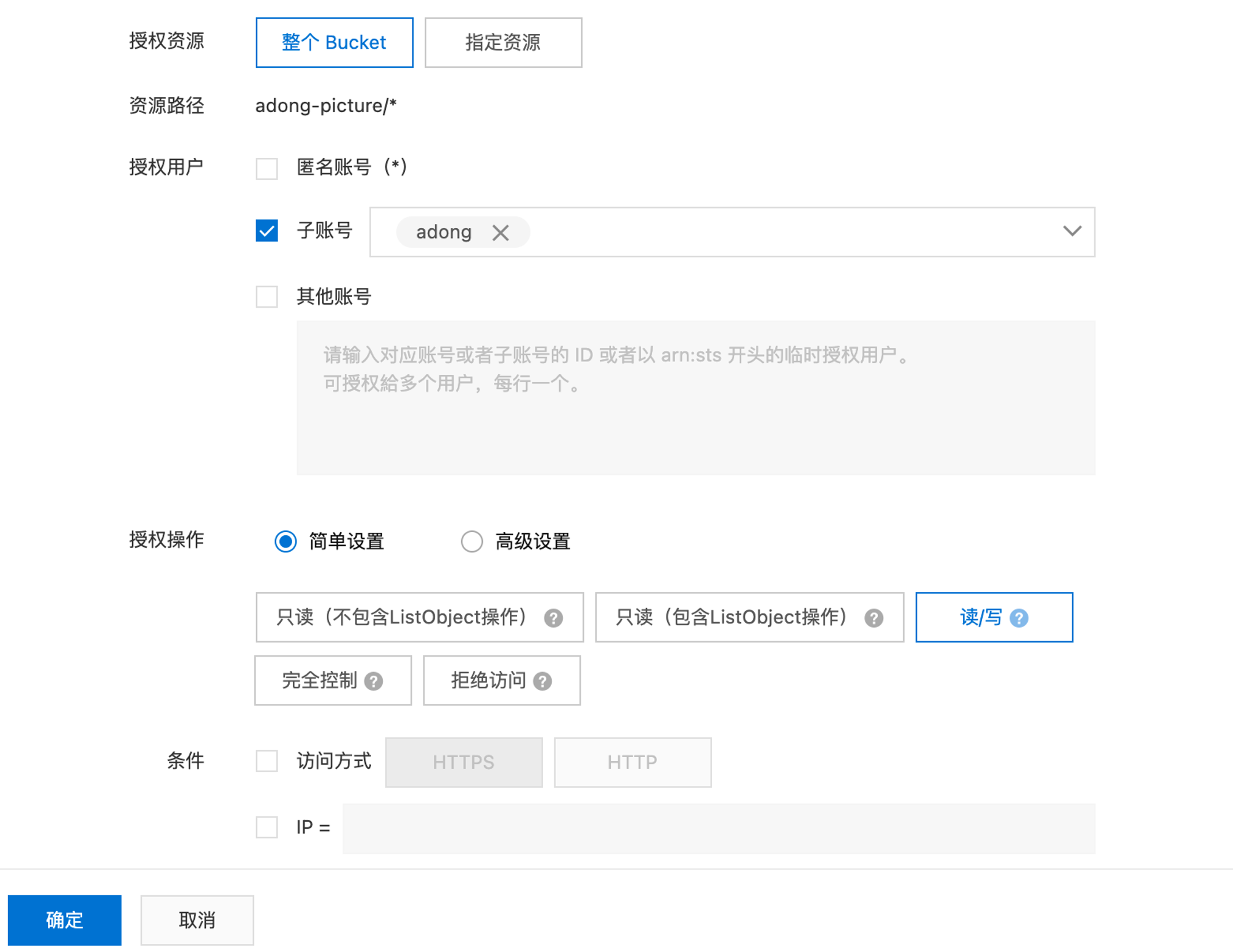Open help icon next to 完全控制
This screenshot has height=952, width=1233.
coord(373,681)
